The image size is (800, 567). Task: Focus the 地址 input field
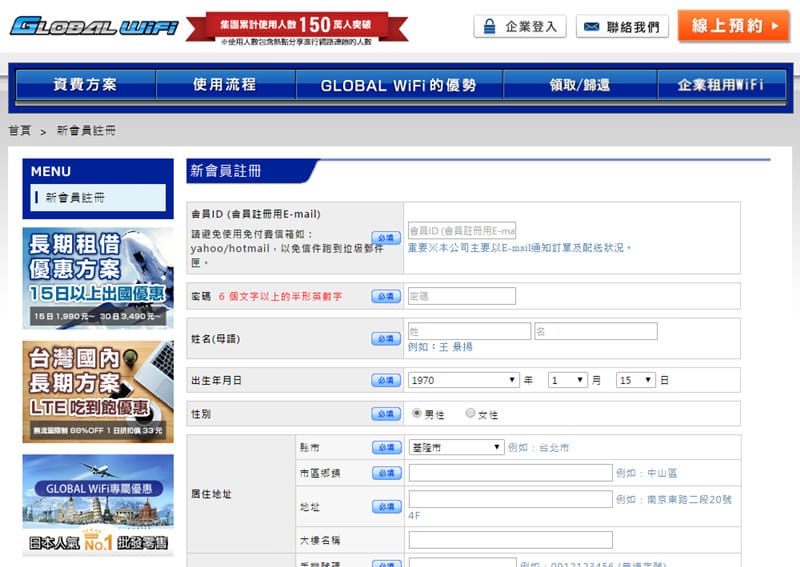click(511, 499)
